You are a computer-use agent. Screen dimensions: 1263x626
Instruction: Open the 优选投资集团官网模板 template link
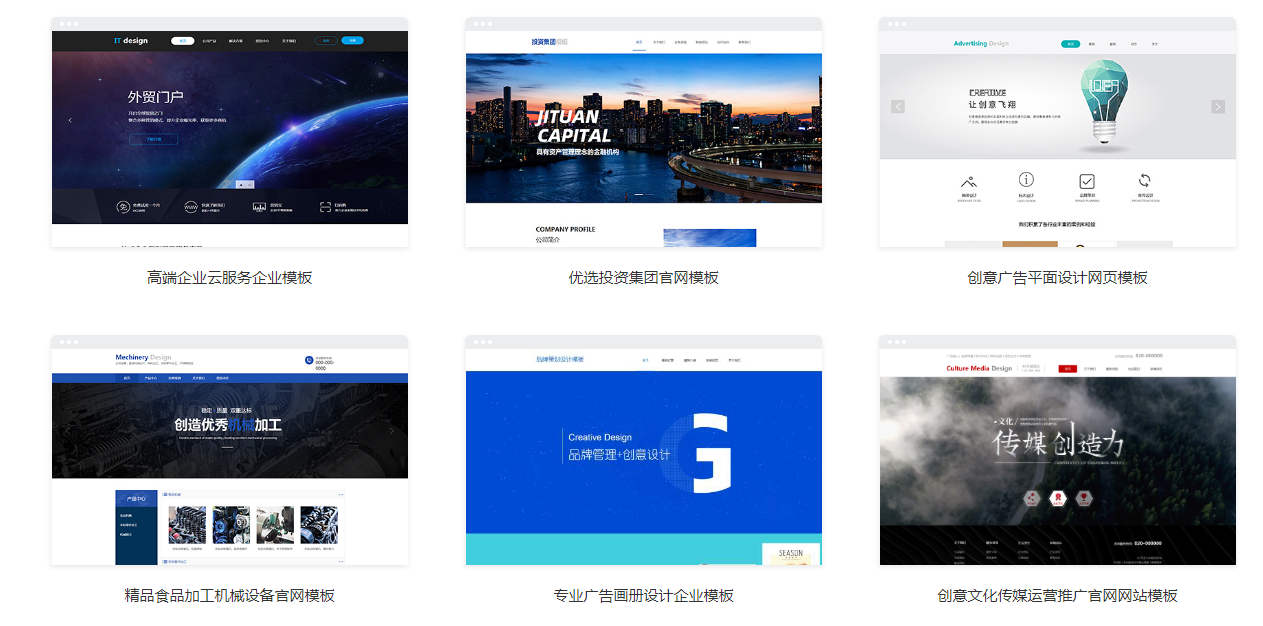point(643,277)
